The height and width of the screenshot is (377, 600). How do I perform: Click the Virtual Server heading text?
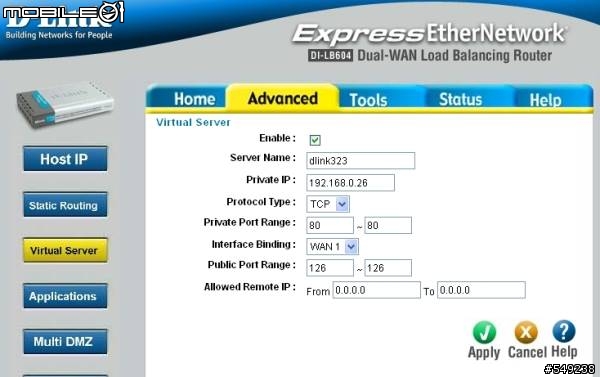pos(193,122)
